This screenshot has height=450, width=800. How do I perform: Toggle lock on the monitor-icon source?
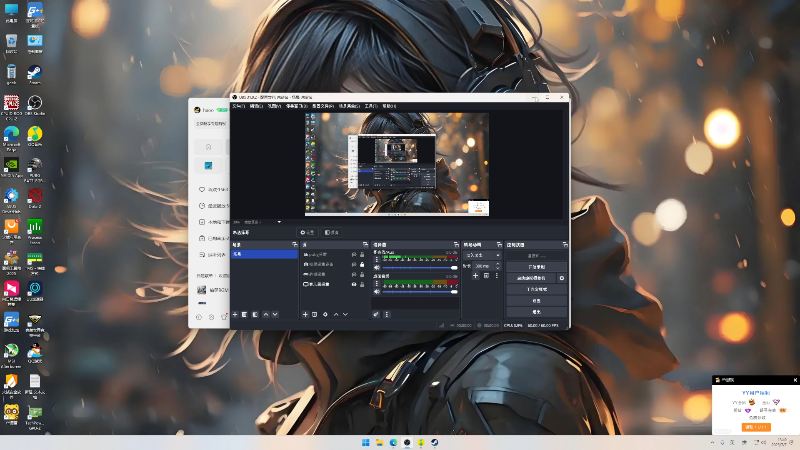[362, 284]
